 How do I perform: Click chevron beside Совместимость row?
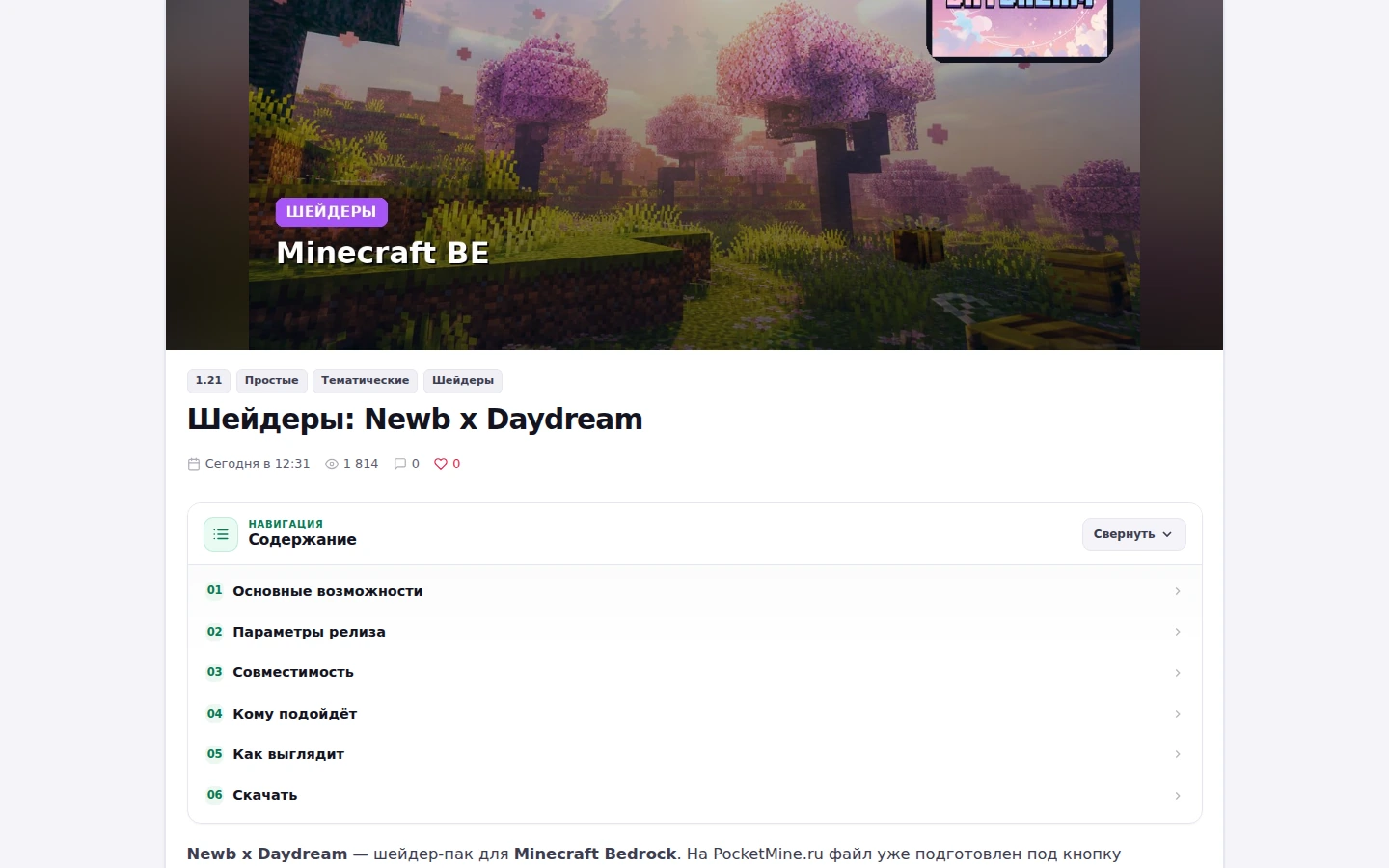(1178, 673)
